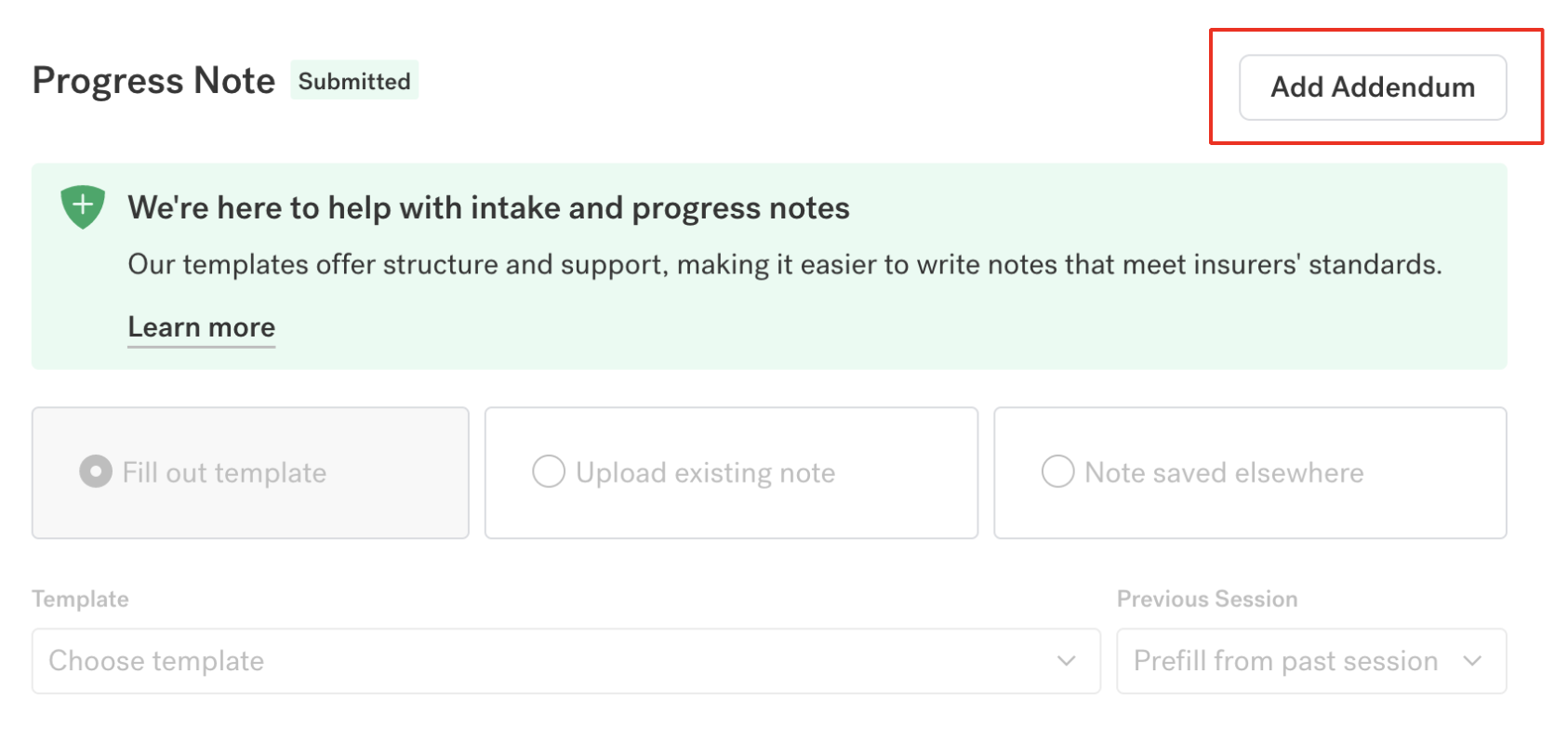Click the banner title about intake notes
Image resolution: width=1568 pixels, height=740 pixels.
coord(488,208)
